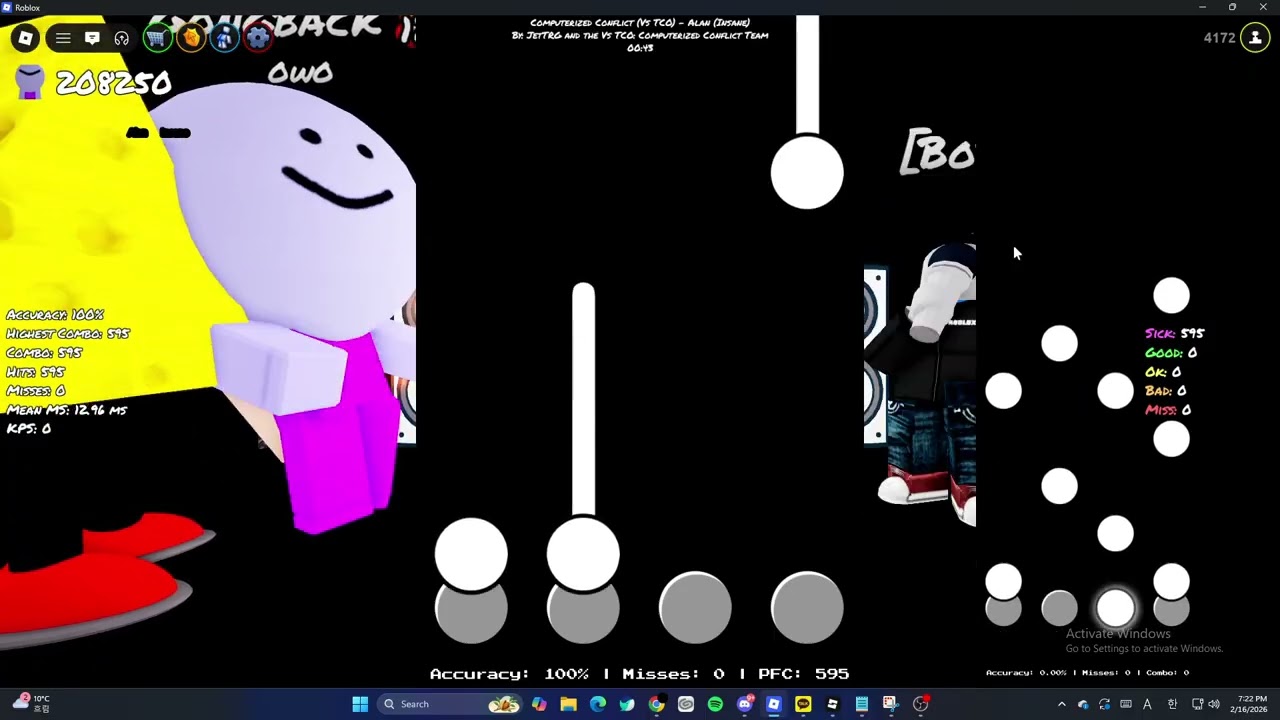The image size is (1280, 720).
Task: Open the hamburger menu in Roblox top bar
Action: click(x=63, y=39)
